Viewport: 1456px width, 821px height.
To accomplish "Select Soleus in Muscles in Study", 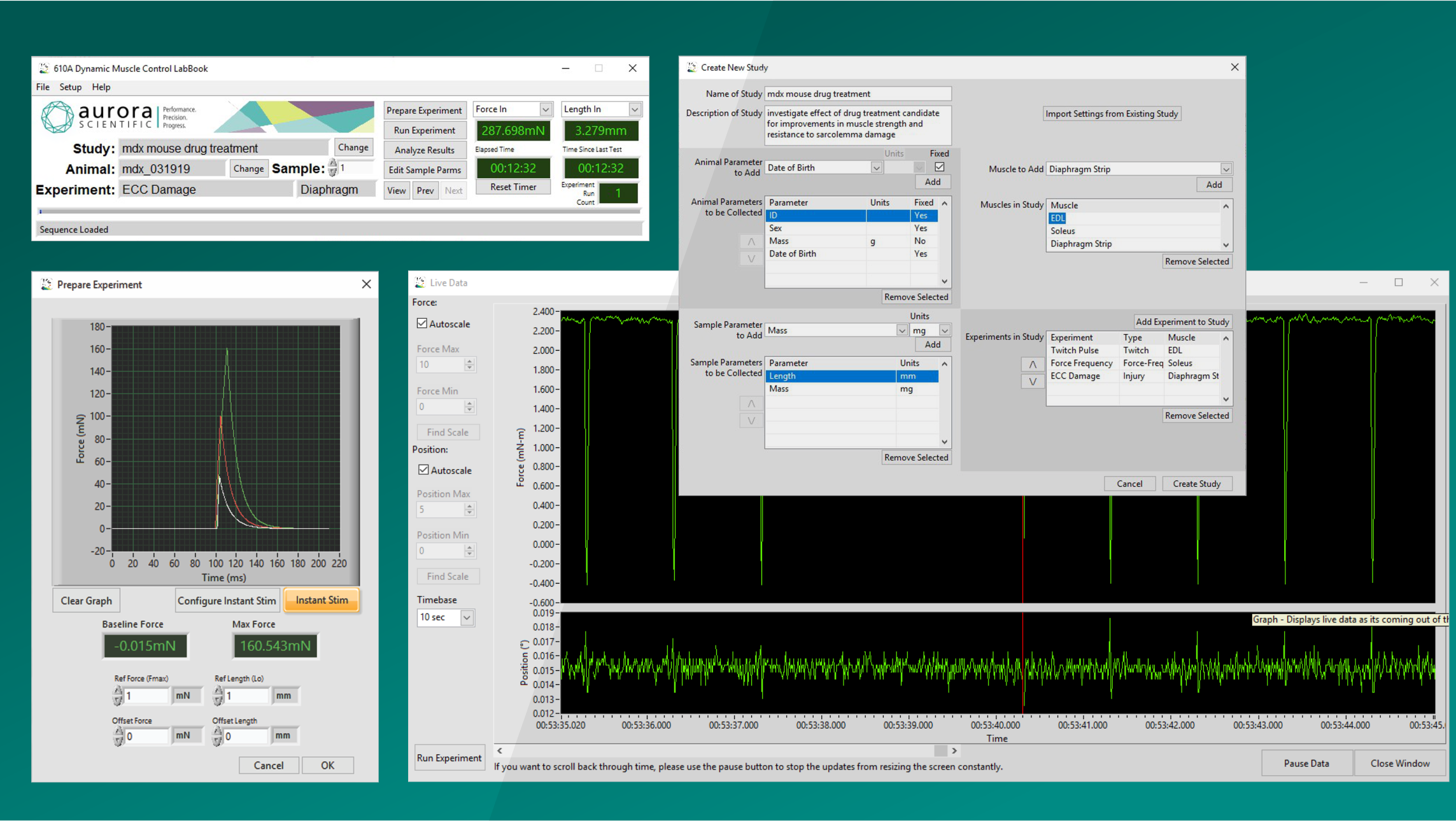I will 1133,231.
